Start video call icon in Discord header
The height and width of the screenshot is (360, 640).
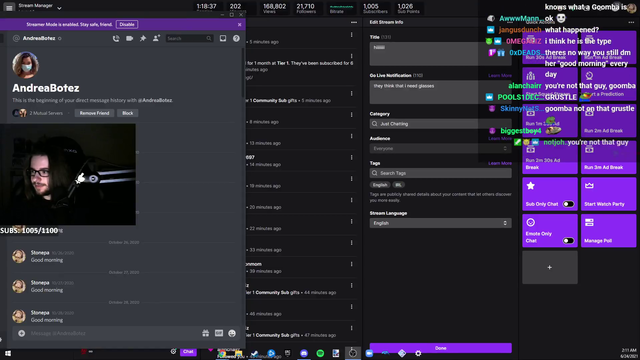coord(129,38)
